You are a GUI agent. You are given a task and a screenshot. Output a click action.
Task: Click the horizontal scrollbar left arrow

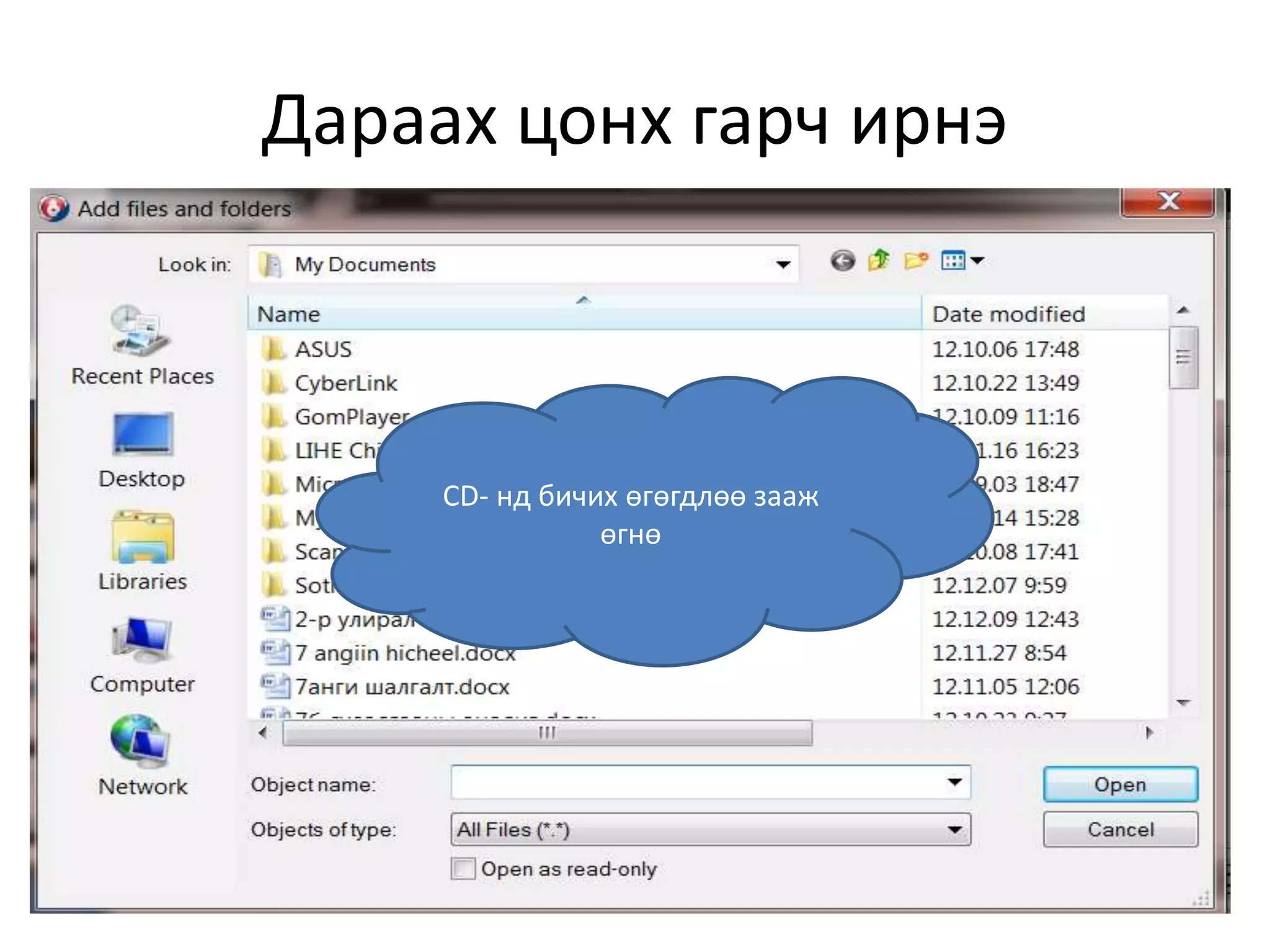264,733
